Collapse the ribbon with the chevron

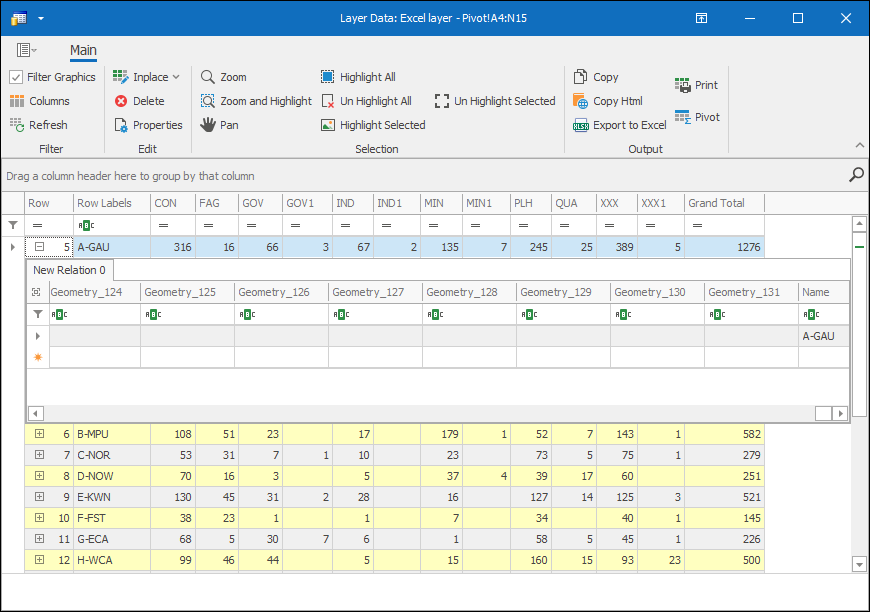pyautogui.click(x=858, y=145)
